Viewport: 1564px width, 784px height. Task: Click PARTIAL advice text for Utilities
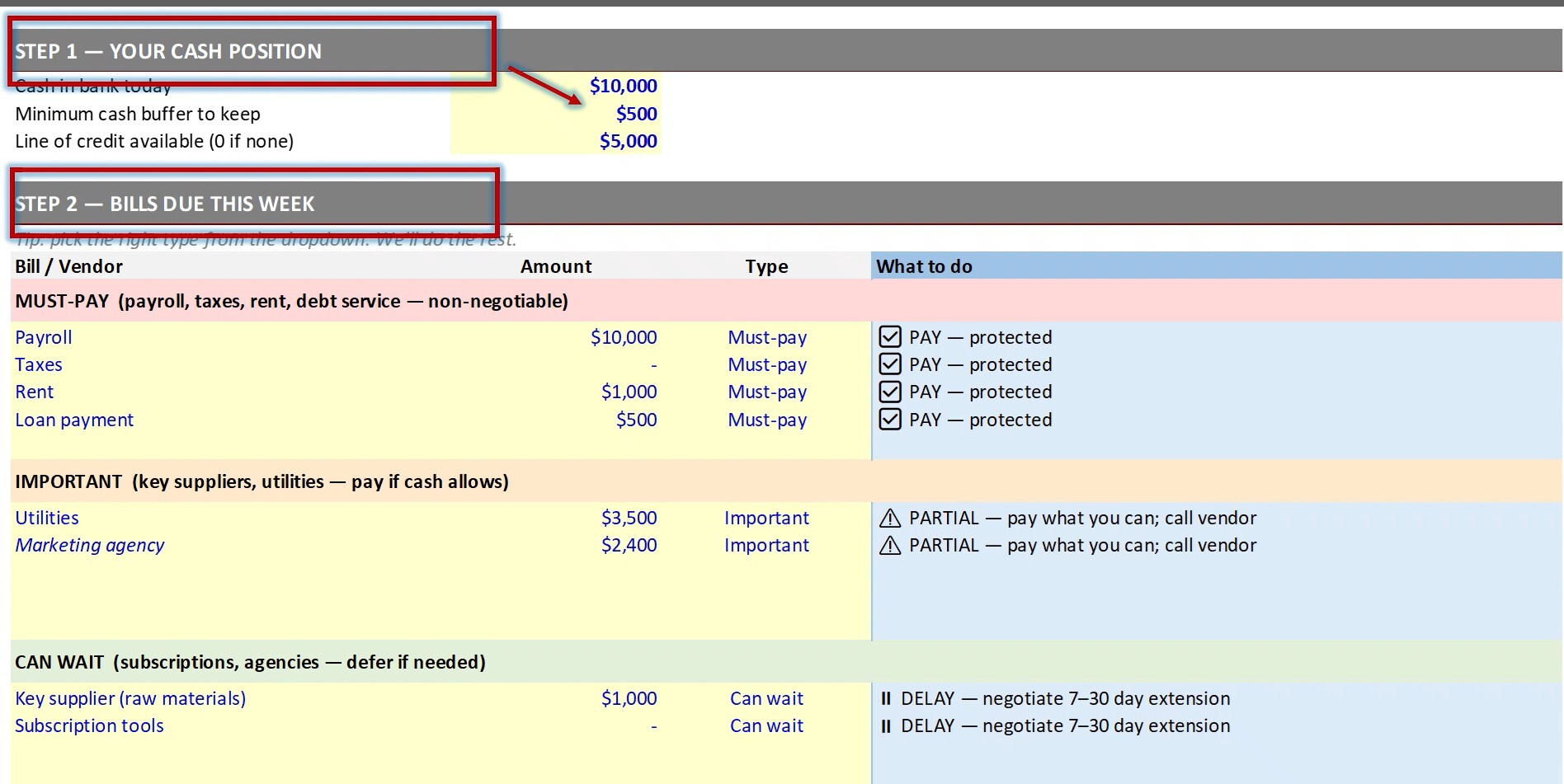click(x=1083, y=518)
